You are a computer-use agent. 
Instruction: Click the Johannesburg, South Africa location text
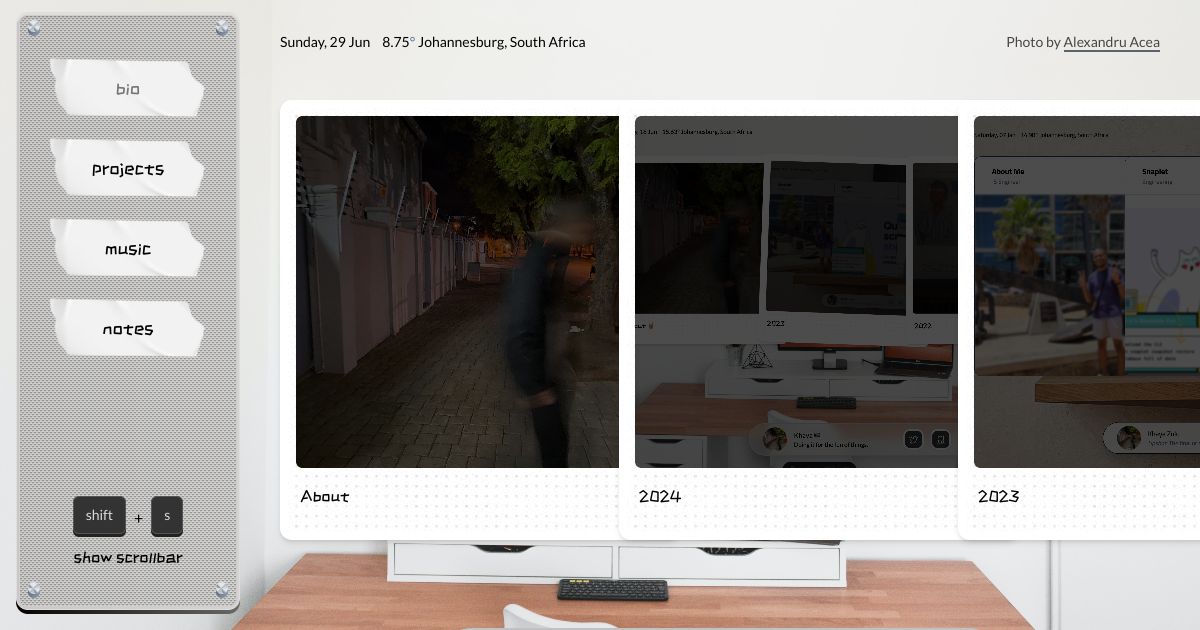tap(502, 42)
